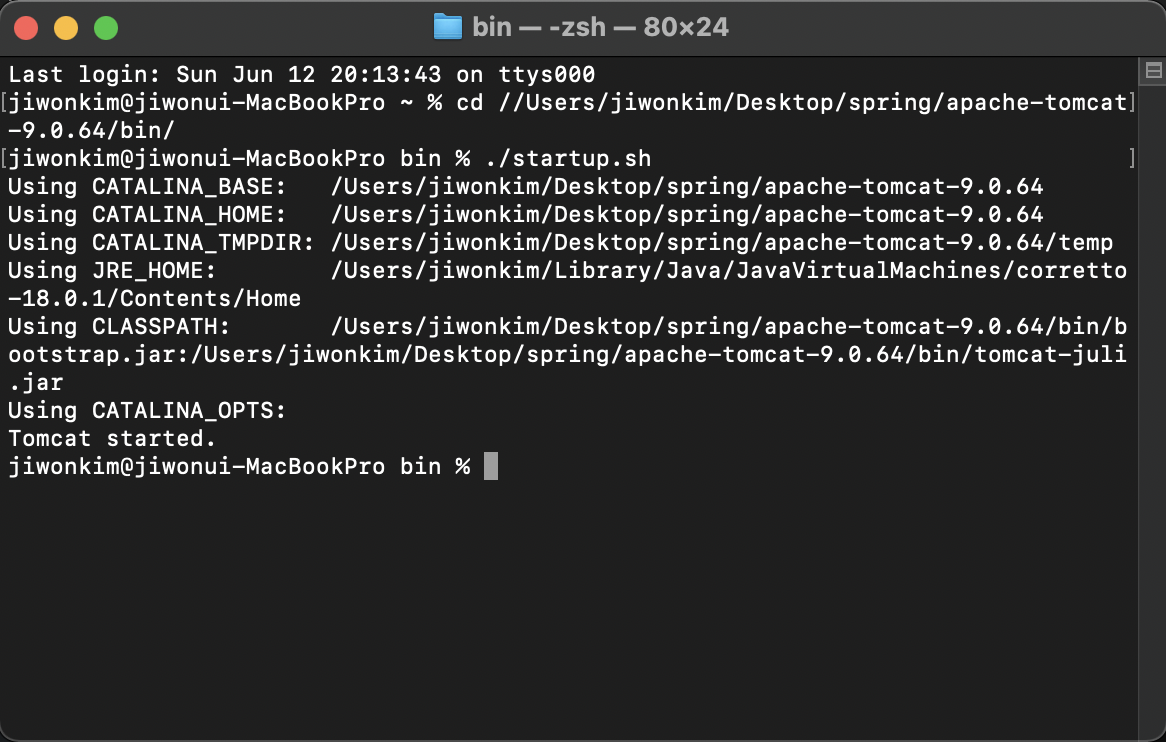
Task: Click the "Using CATALINA_OPTS:" label
Action: click(x=146, y=410)
